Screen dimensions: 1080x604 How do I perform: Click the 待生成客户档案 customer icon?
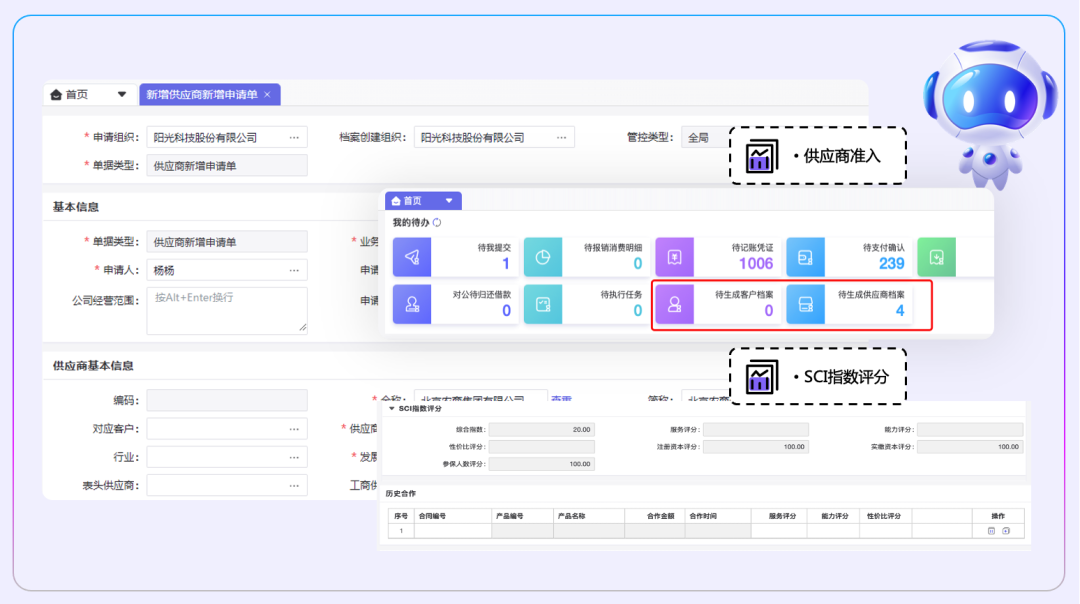[675, 304]
